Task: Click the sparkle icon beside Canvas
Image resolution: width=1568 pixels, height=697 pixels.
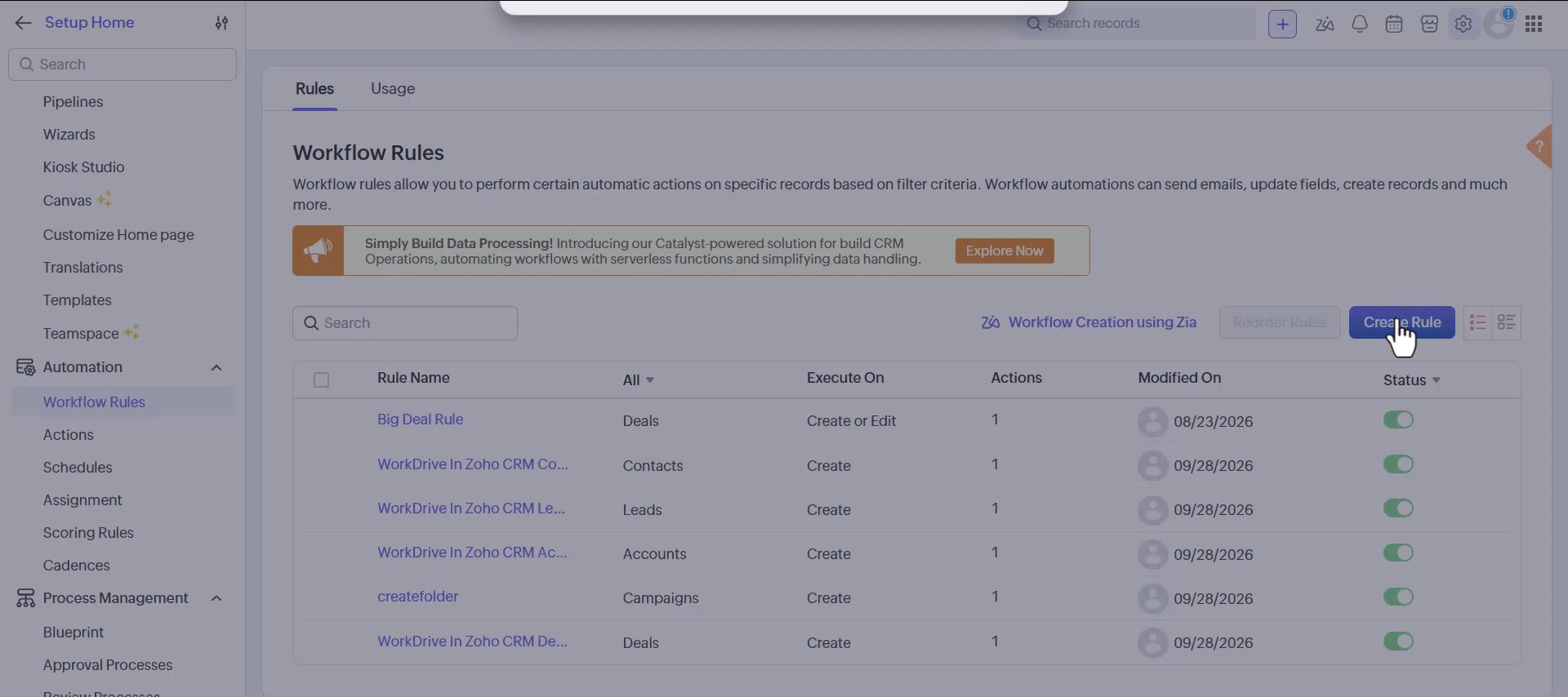Action: pyautogui.click(x=105, y=199)
